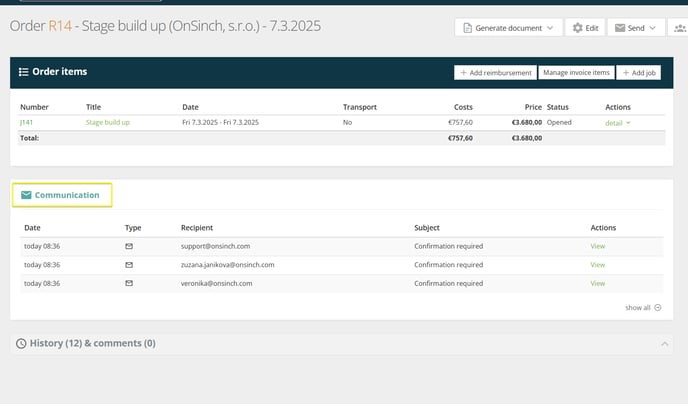Image resolution: width=688 pixels, height=404 pixels.
Task: Open the Generate document dropdown
Action: coord(508,28)
